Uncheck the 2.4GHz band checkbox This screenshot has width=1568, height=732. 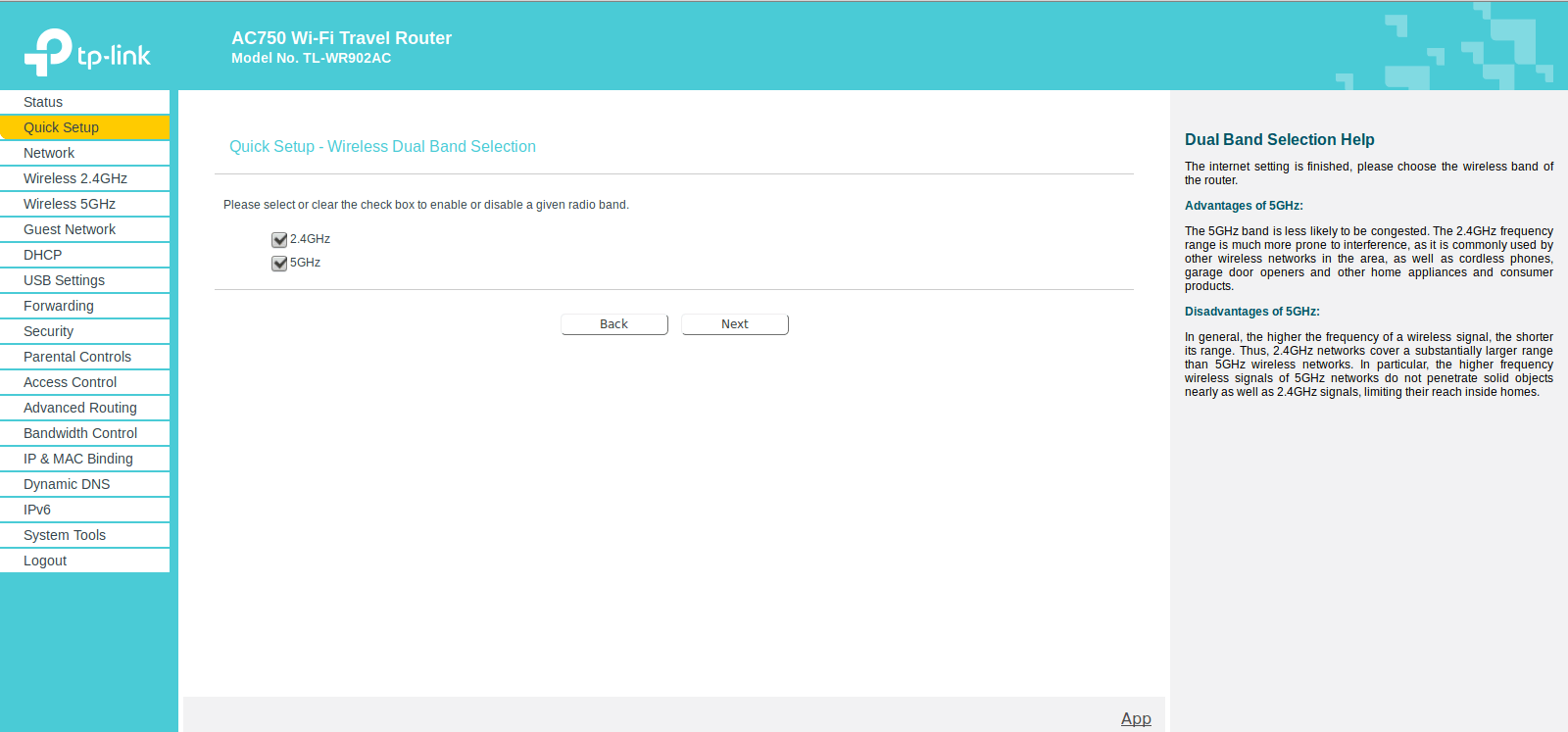coord(279,240)
